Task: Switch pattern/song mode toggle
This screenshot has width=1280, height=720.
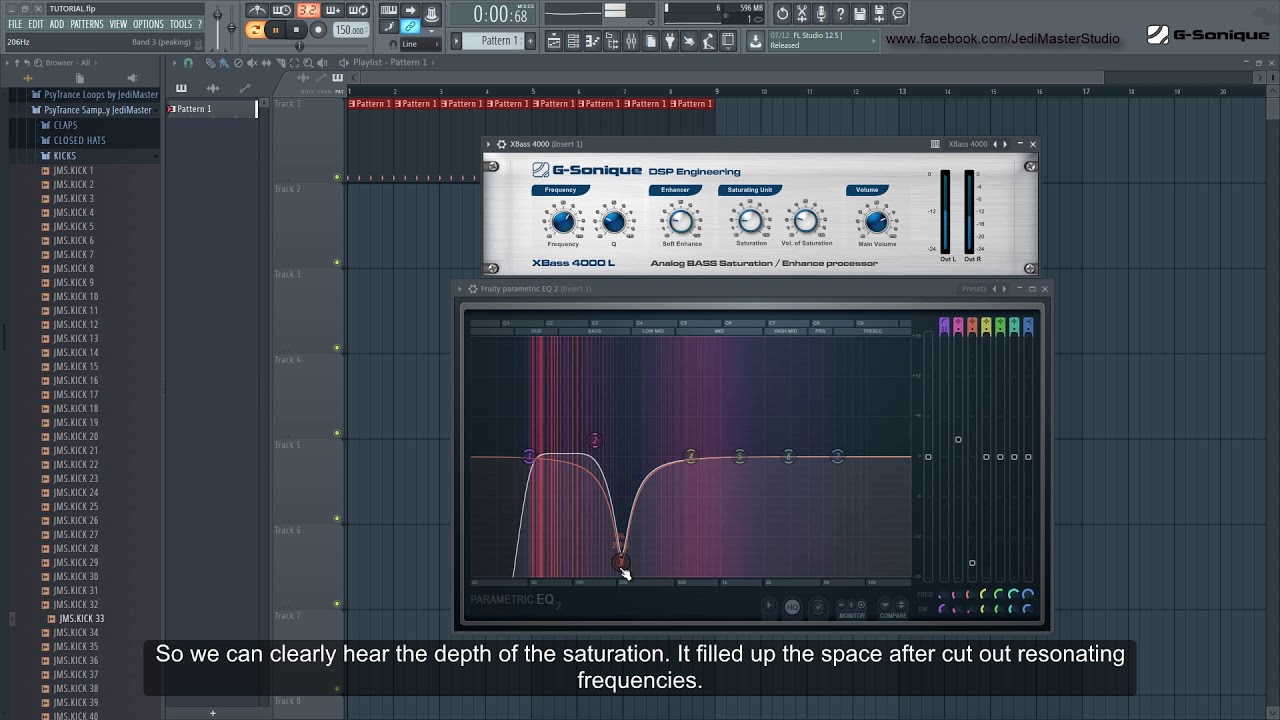Action: 255,30
